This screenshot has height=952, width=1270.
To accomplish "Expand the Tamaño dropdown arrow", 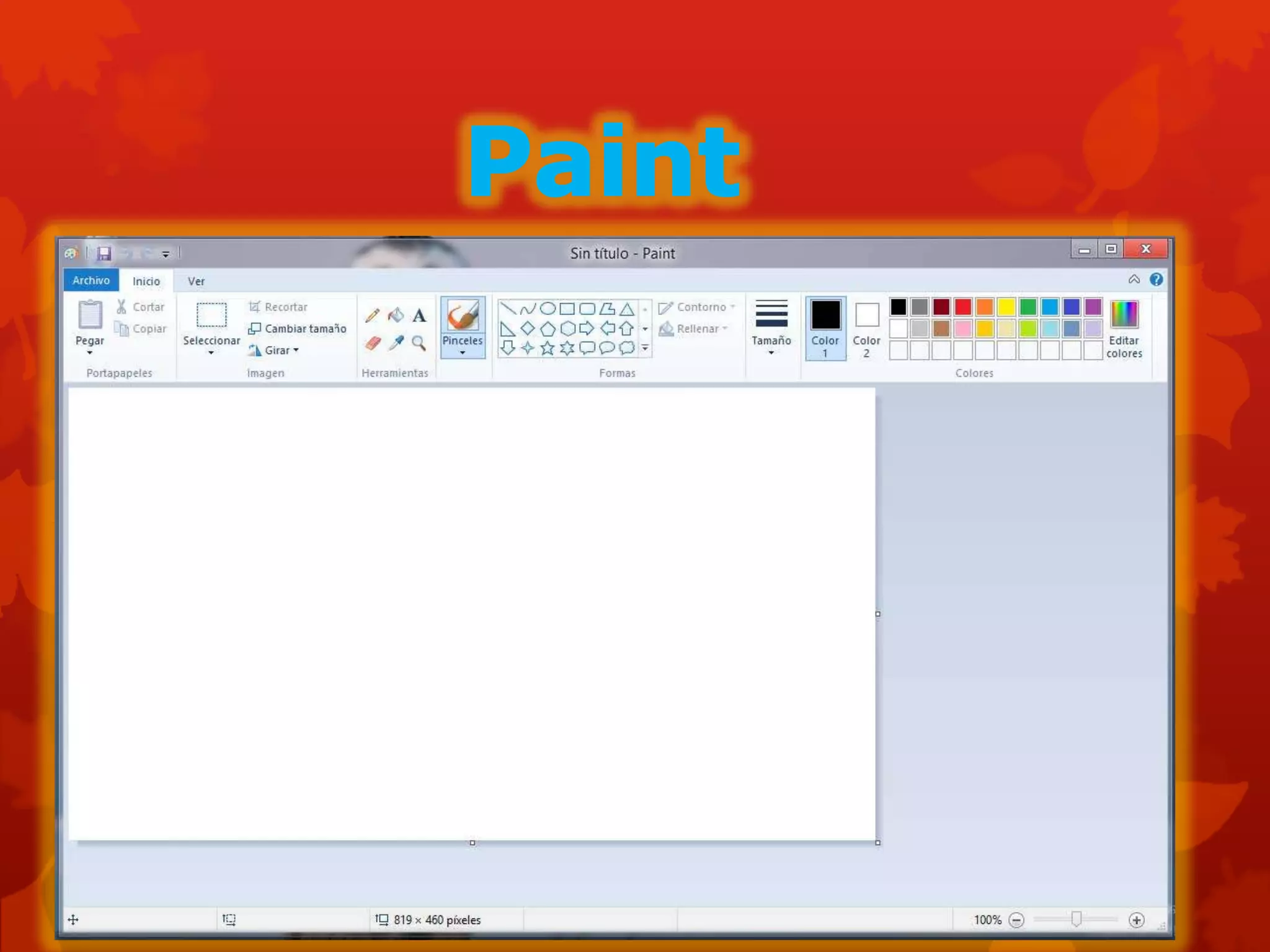I will coord(771,353).
